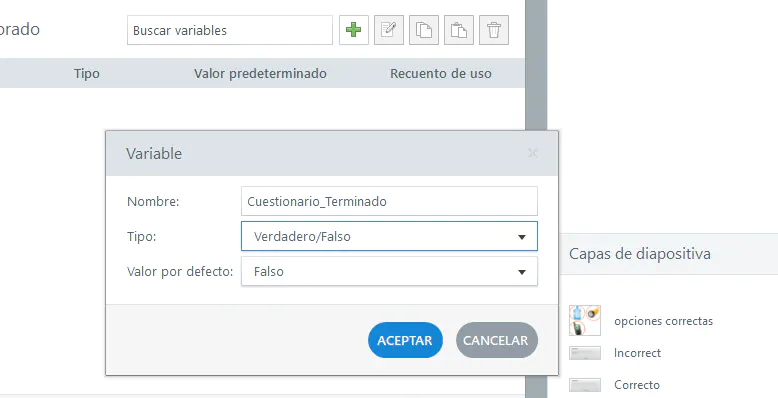Sort by Valor predeterminado column header
The width and height of the screenshot is (778, 398).
pos(260,73)
